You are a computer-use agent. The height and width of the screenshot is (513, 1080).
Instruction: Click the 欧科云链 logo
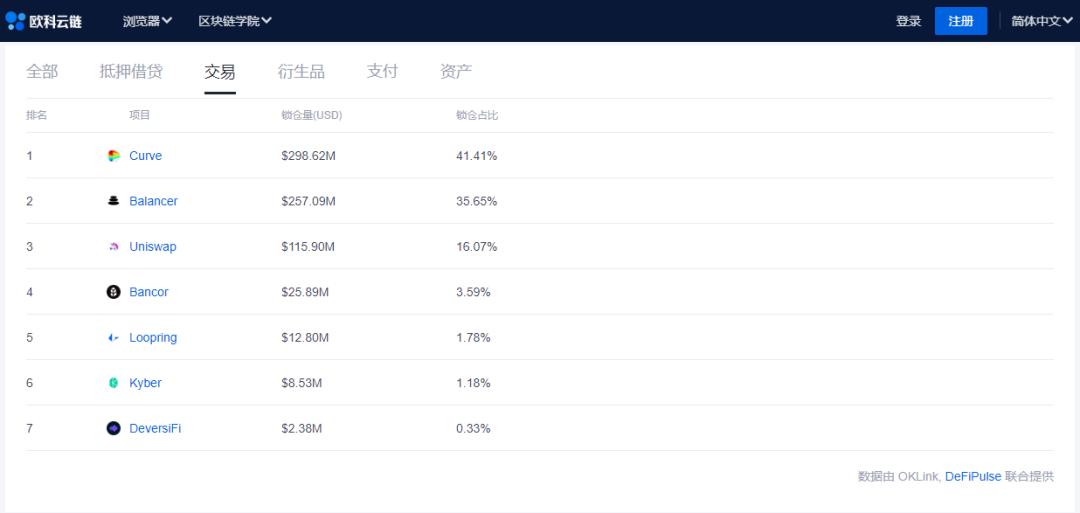tap(44, 21)
